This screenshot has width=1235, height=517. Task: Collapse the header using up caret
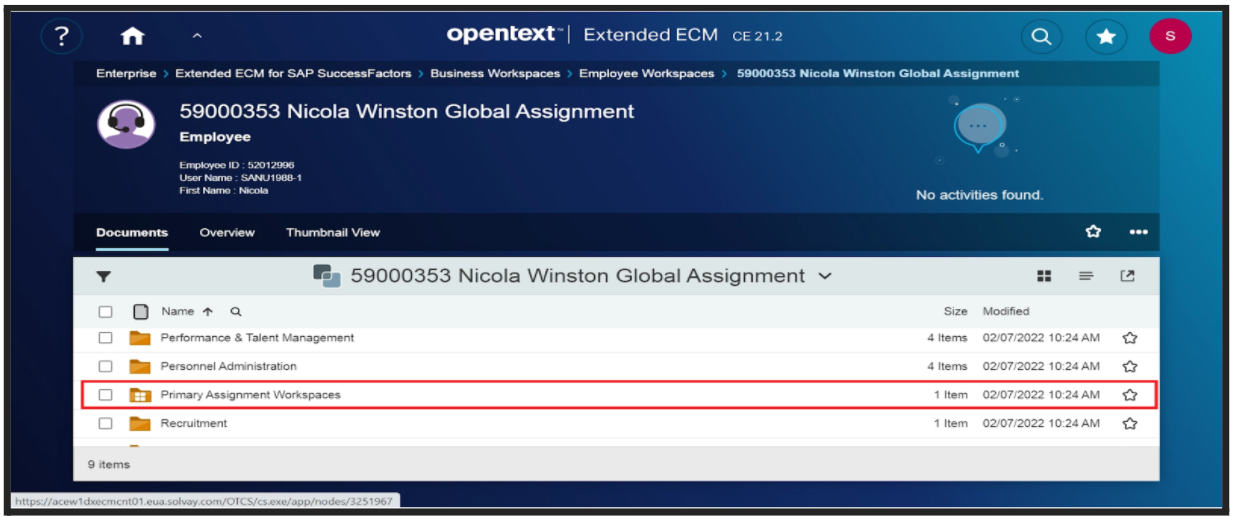click(197, 36)
